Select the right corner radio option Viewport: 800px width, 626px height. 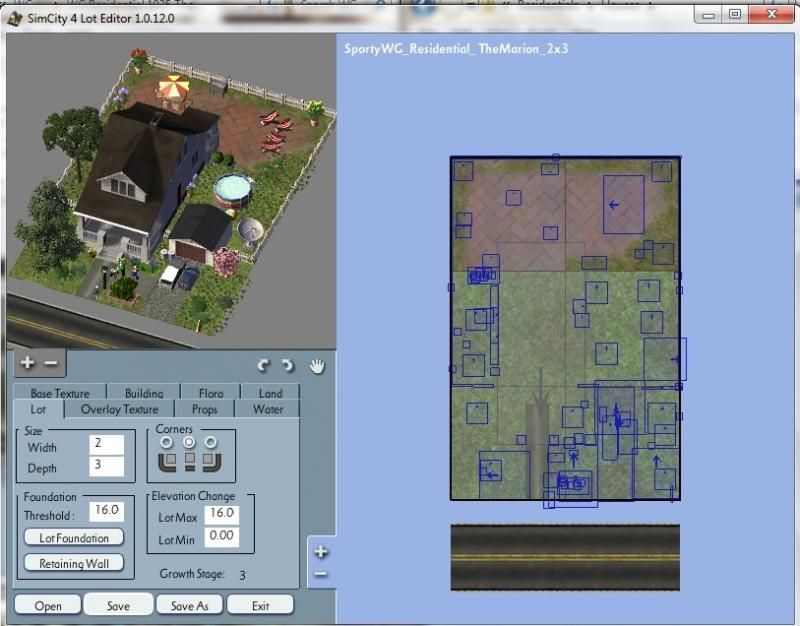[210, 442]
